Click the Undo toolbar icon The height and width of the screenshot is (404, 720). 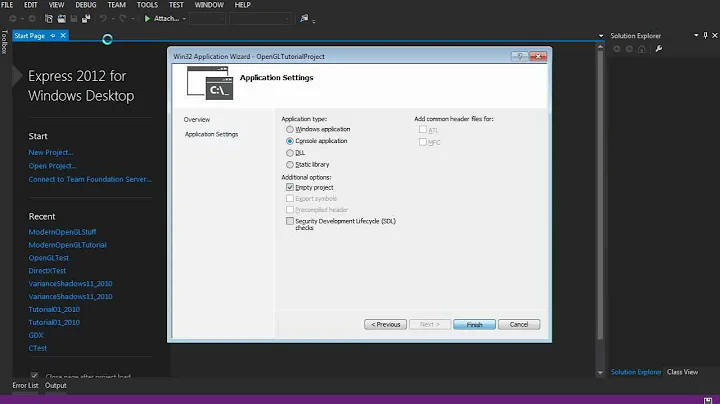[x=103, y=19]
